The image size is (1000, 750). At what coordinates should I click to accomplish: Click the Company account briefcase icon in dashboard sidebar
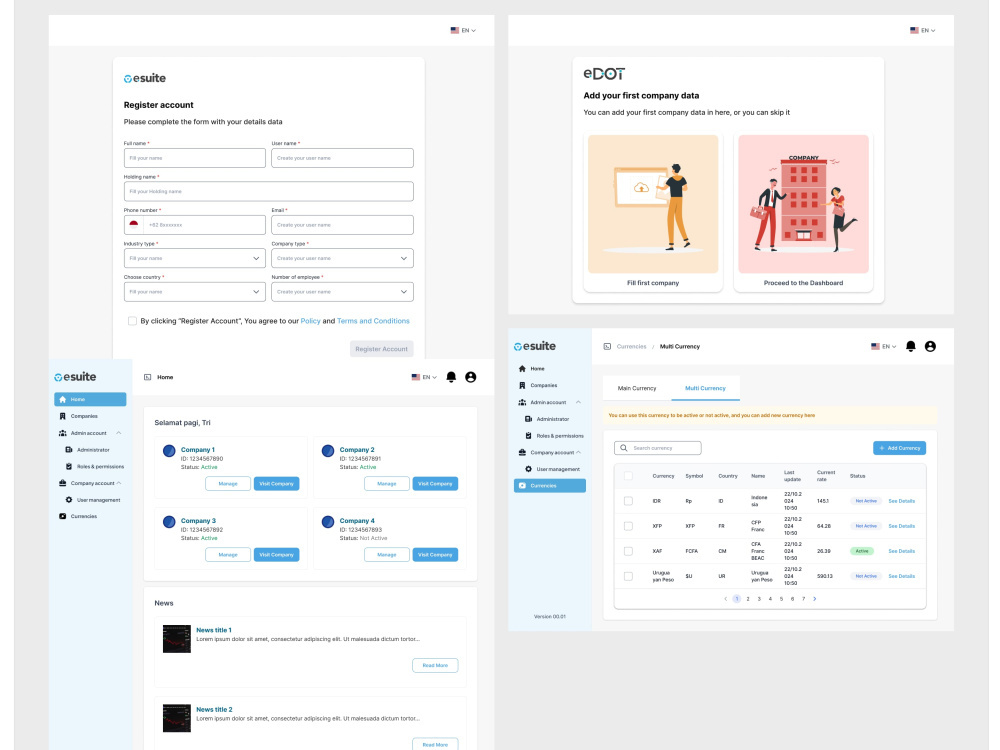click(62, 483)
